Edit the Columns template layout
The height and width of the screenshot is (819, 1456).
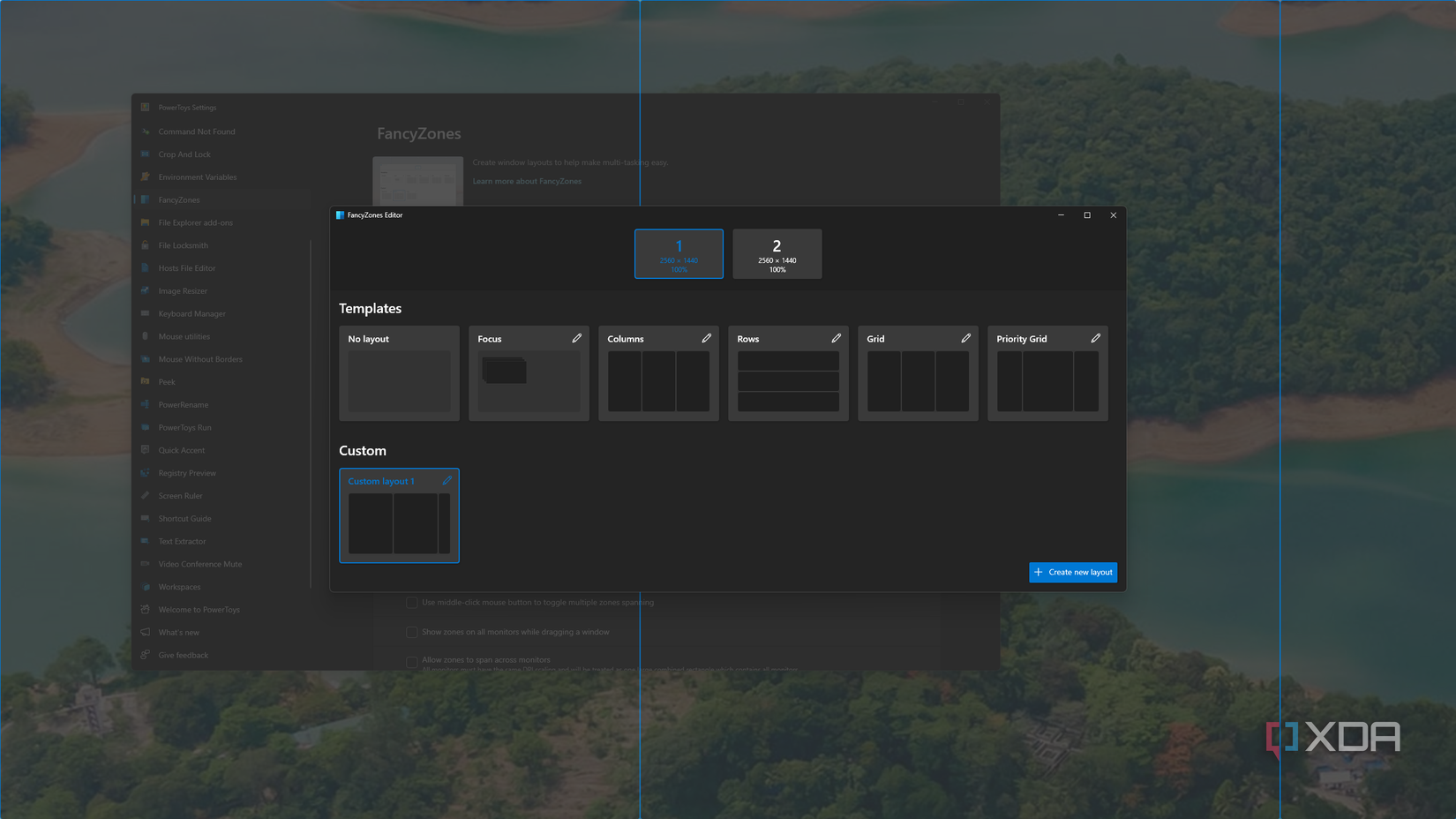pyautogui.click(x=707, y=338)
